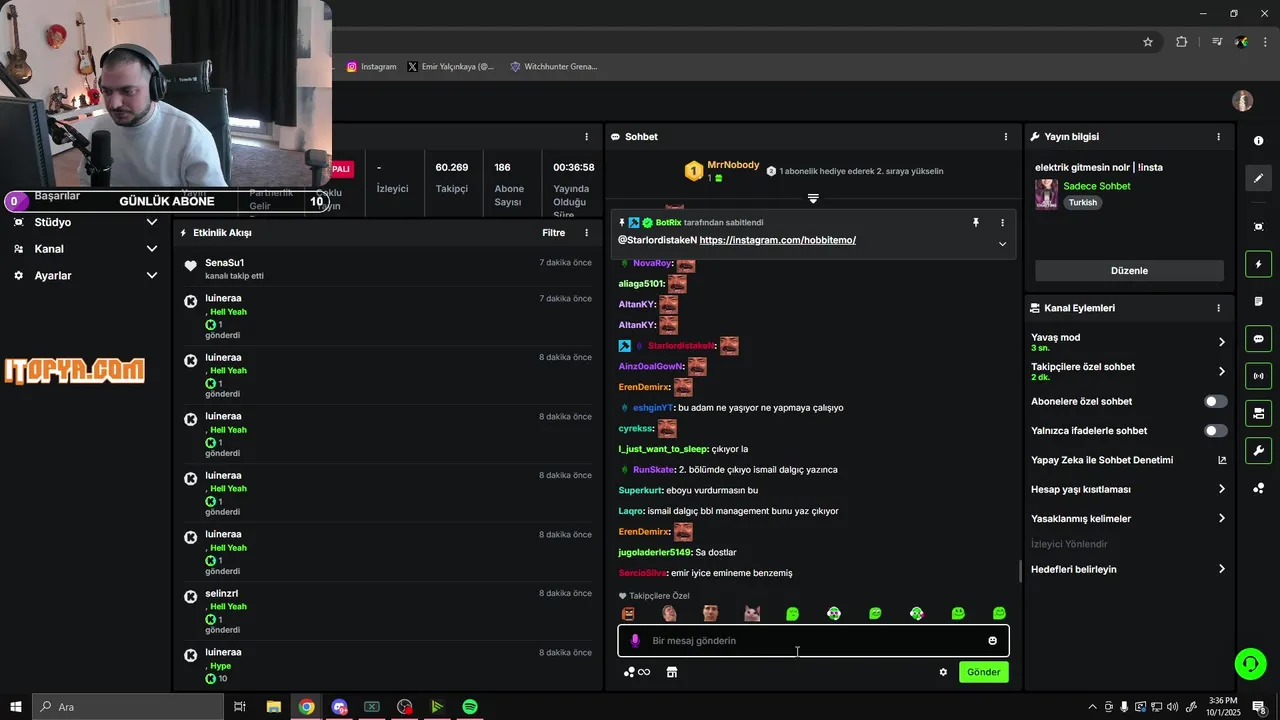
Task: Click the document notes icon in right sidebar
Action: [x=1258, y=301]
